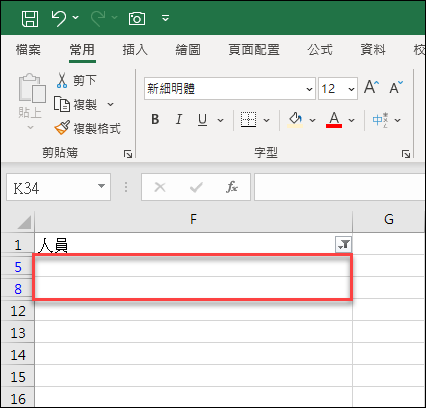Click the increase font size icon
Viewport: 426px width, 408px height.
click(x=371, y=87)
